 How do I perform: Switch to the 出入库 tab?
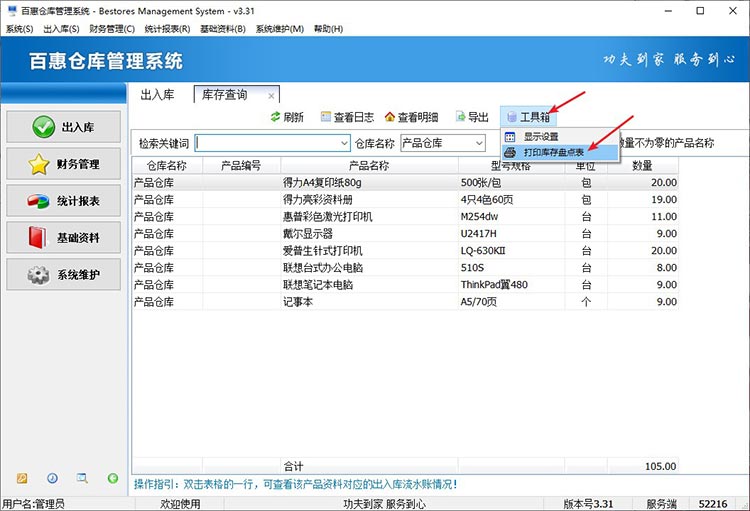pos(157,95)
